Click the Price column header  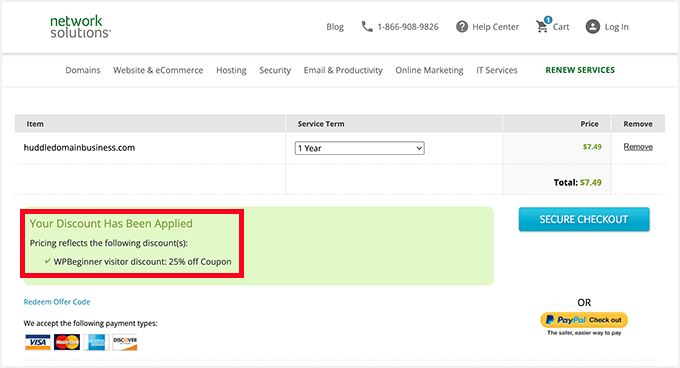[x=589, y=124]
